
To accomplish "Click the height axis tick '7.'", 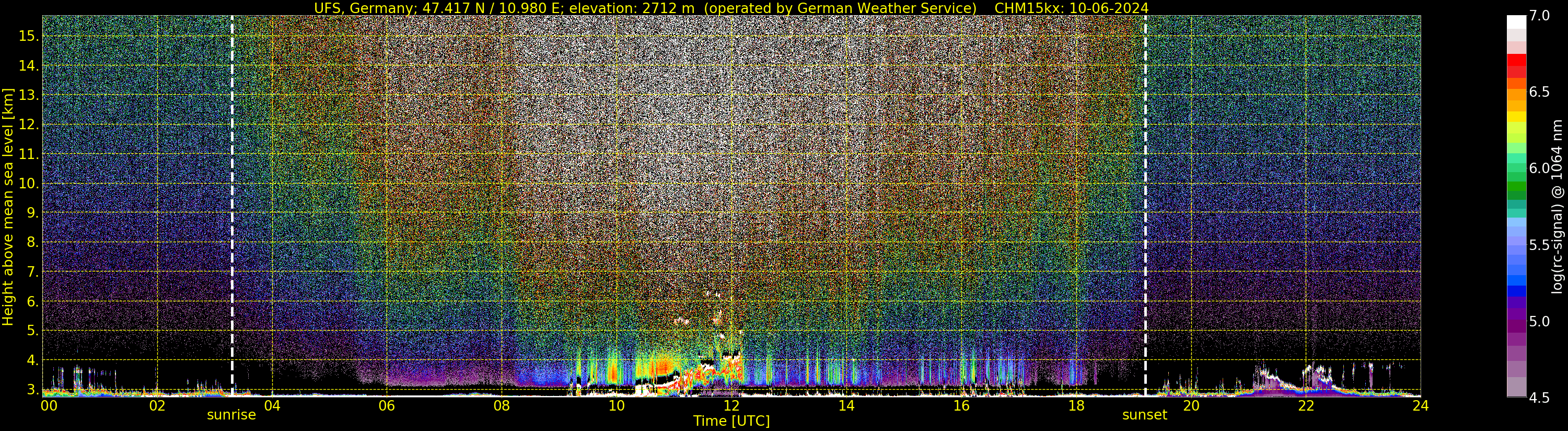I will (x=32, y=272).
